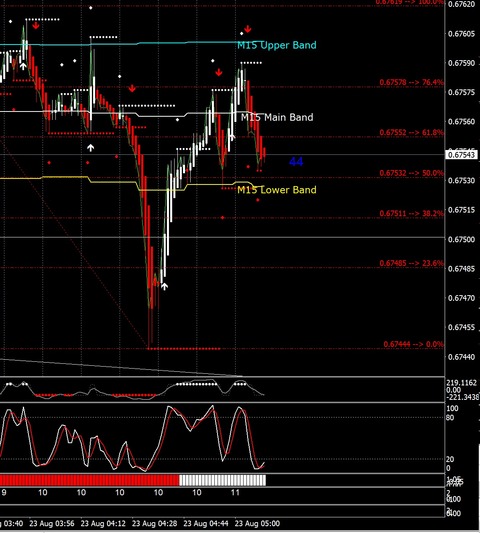
Task: Click time axis label "23 Aug 04:44"
Action: (206, 523)
